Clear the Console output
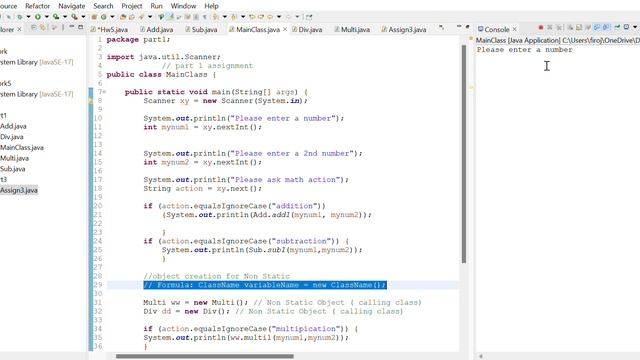Screen dimensions: 640x360 [570, 27]
